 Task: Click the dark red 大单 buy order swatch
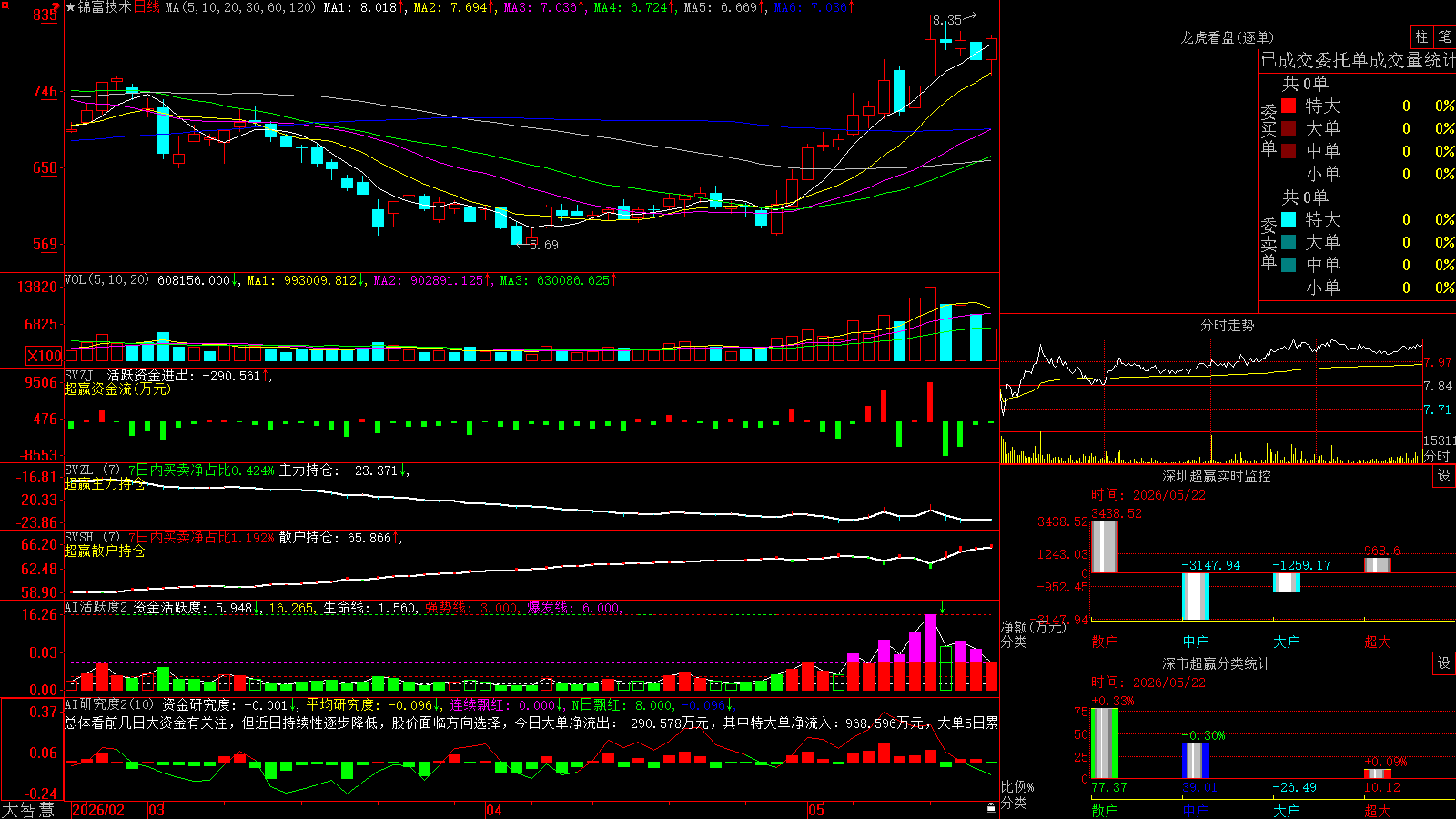1289,128
